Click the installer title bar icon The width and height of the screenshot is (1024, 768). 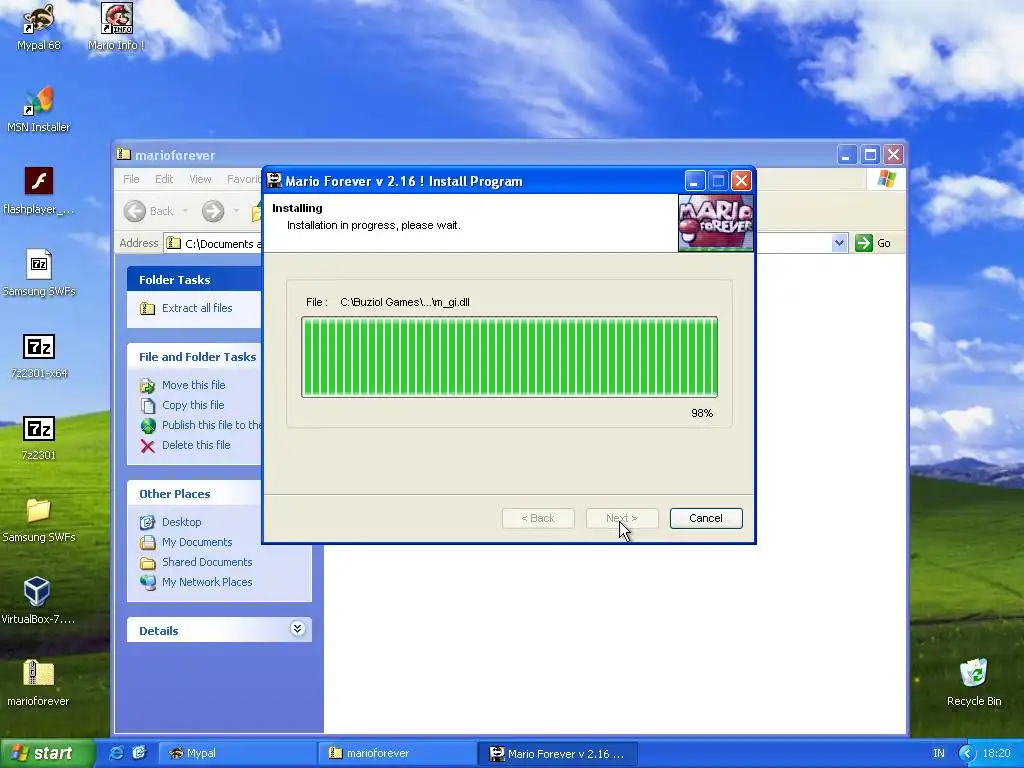click(x=274, y=181)
